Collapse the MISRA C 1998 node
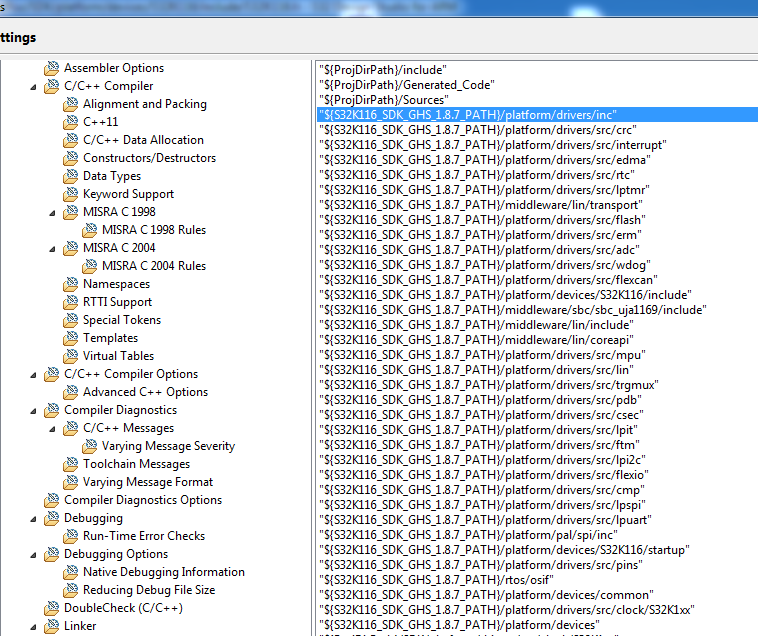Viewport: 758px width, 636px height. (52, 213)
